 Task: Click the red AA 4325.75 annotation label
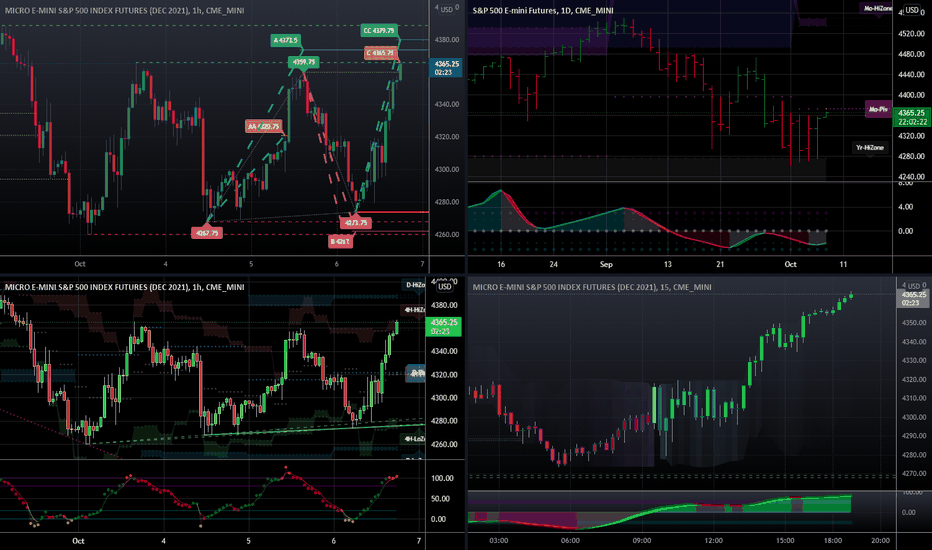point(263,126)
